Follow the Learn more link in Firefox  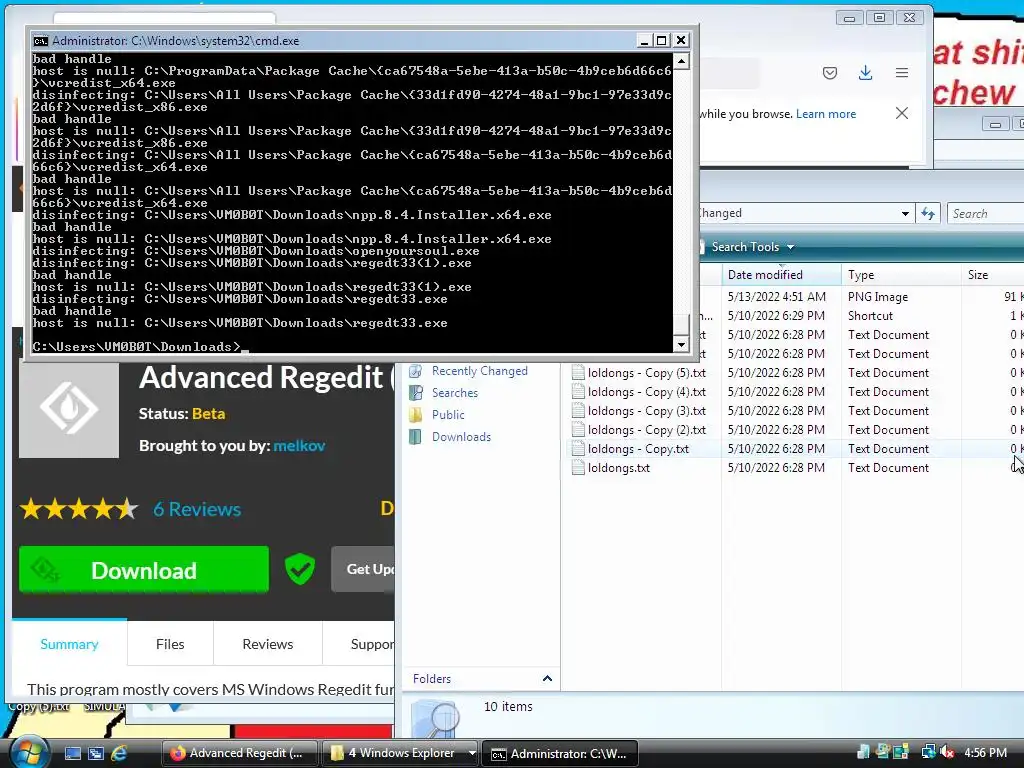coord(825,114)
